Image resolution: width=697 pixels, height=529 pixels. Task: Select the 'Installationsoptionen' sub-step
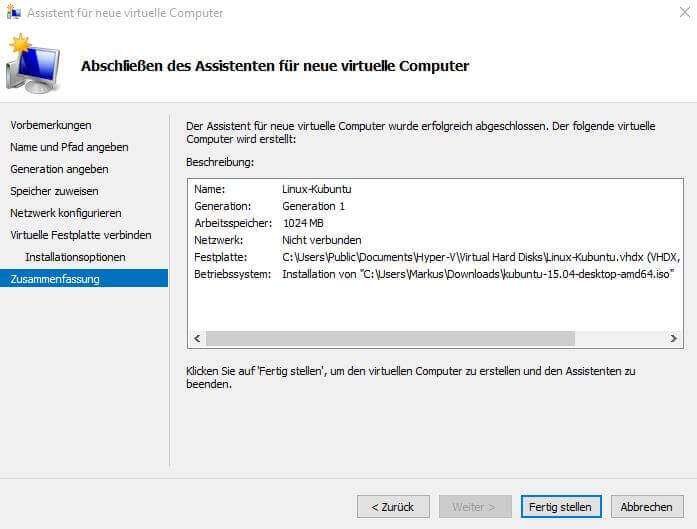click(75, 257)
